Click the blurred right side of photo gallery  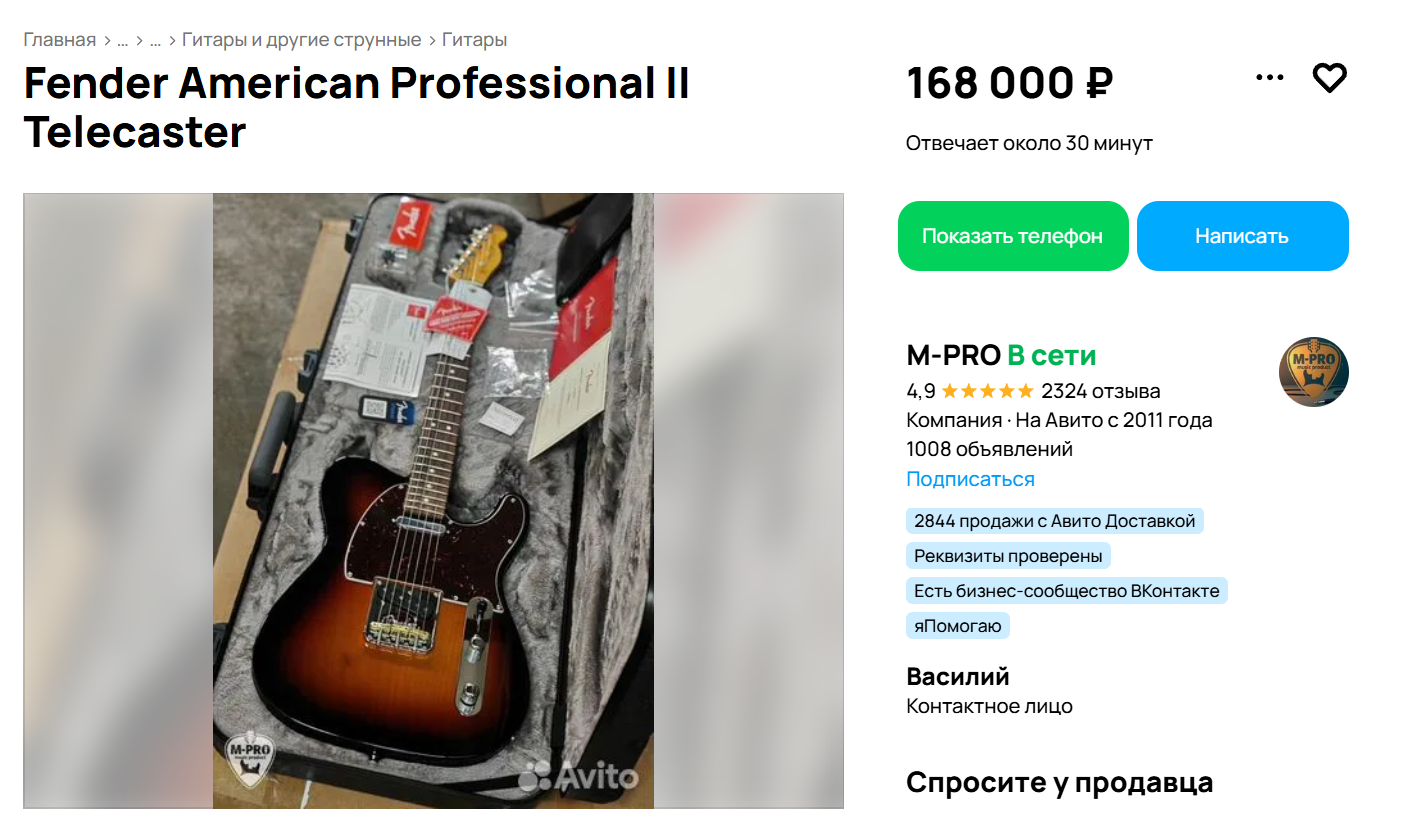(x=748, y=500)
